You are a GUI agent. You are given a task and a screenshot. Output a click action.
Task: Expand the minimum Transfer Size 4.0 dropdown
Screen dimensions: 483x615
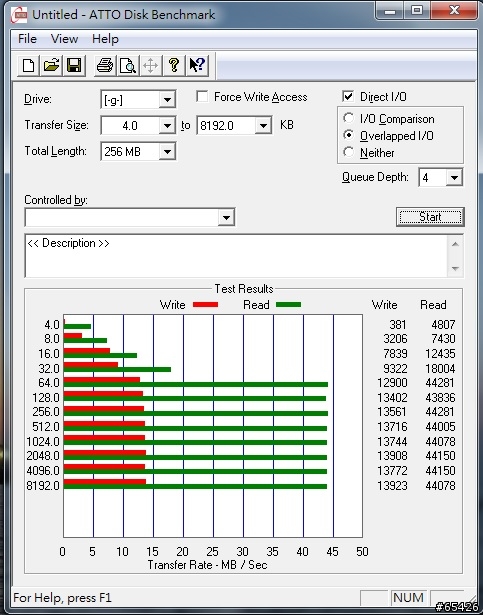[x=167, y=126]
